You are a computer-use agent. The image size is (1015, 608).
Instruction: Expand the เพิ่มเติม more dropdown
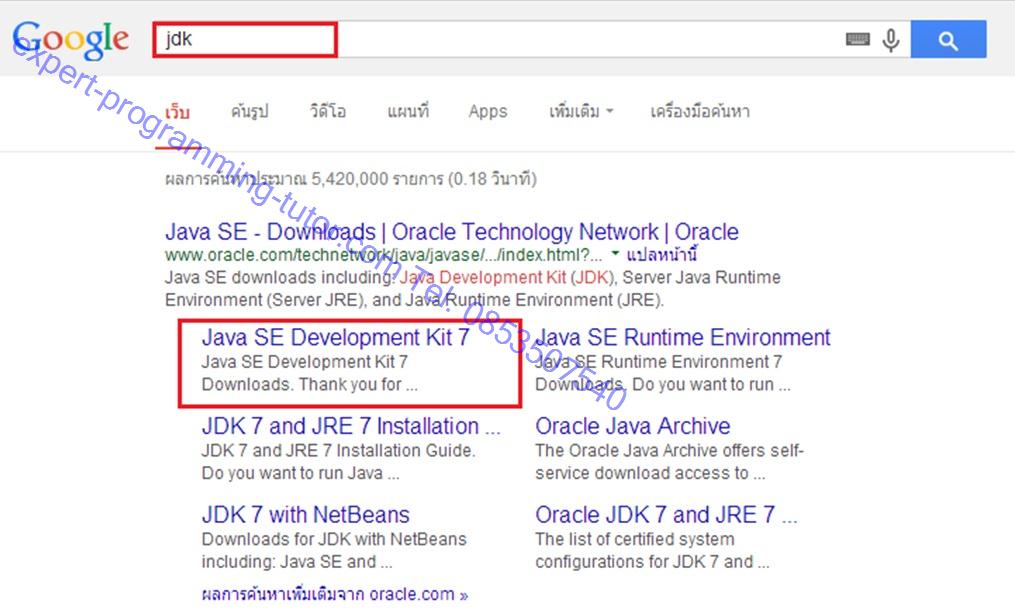(x=581, y=111)
